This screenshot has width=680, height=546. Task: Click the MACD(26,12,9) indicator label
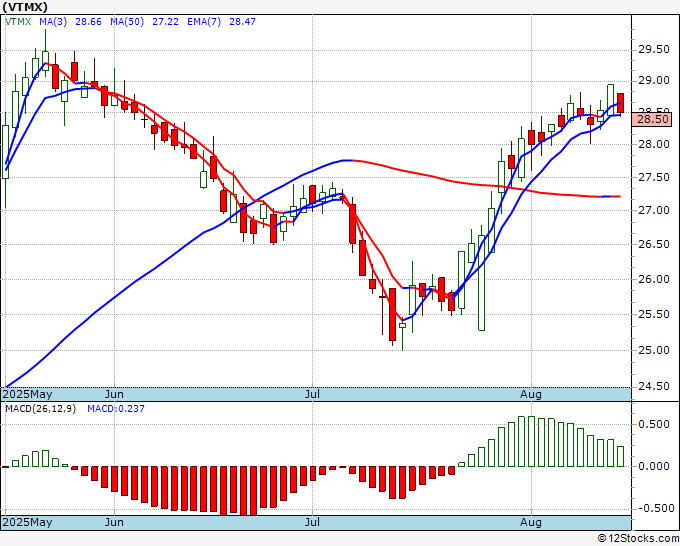[40, 409]
